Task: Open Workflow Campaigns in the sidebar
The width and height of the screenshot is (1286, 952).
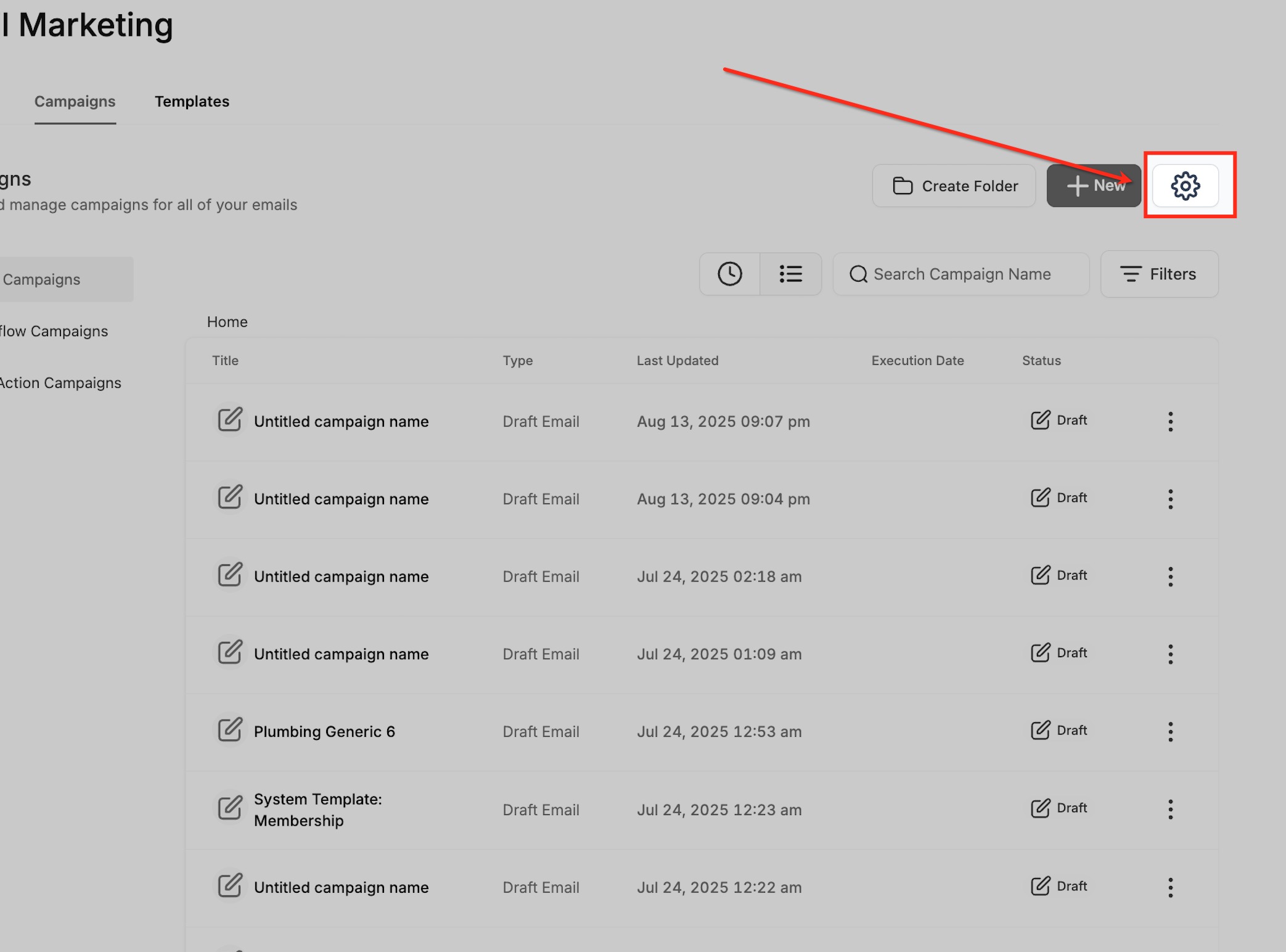Action: click(54, 331)
